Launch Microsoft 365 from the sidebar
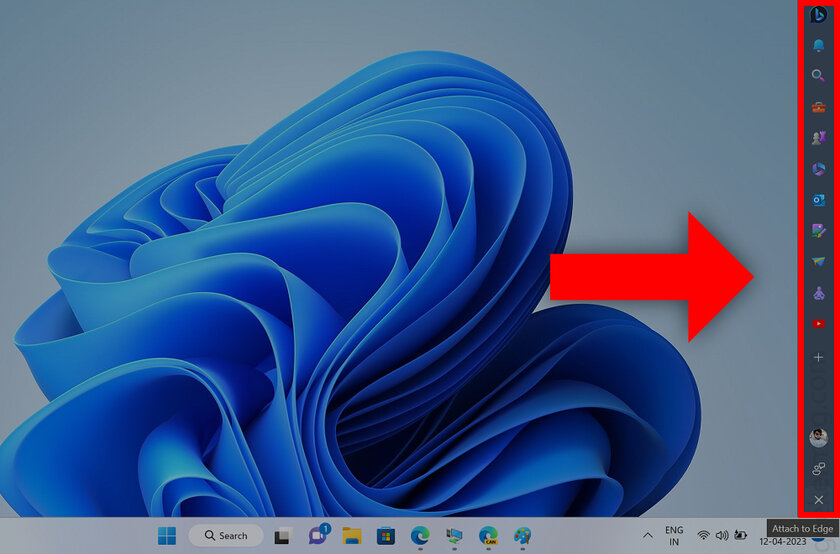The height and width of the screenshot is (554, 840). point(818,169)
